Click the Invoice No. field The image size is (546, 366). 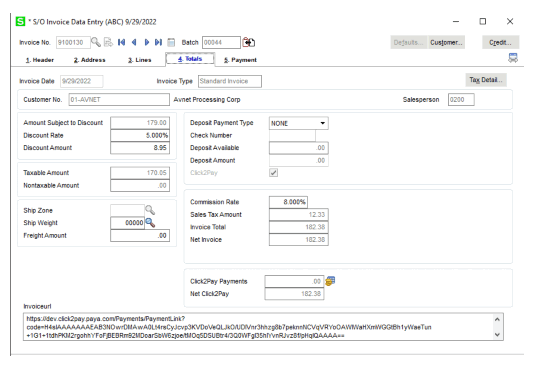tap(73, 42)
